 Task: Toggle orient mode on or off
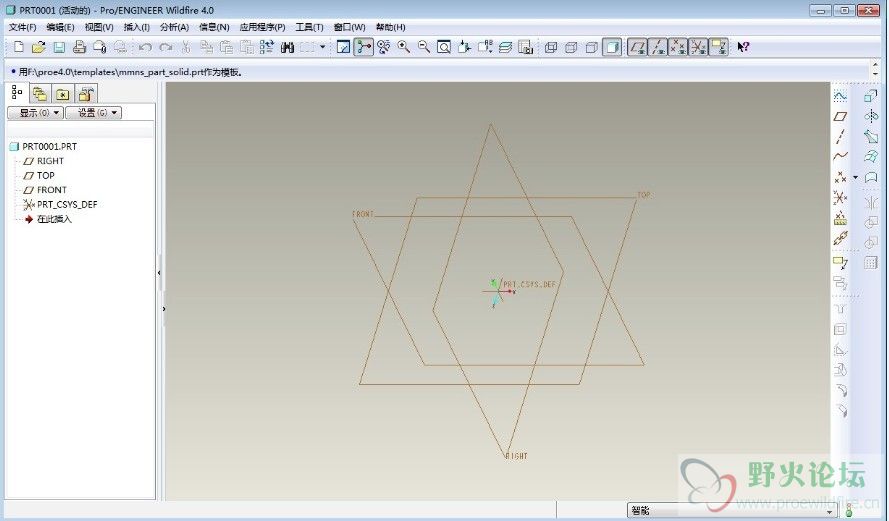(x=383, y=47)
